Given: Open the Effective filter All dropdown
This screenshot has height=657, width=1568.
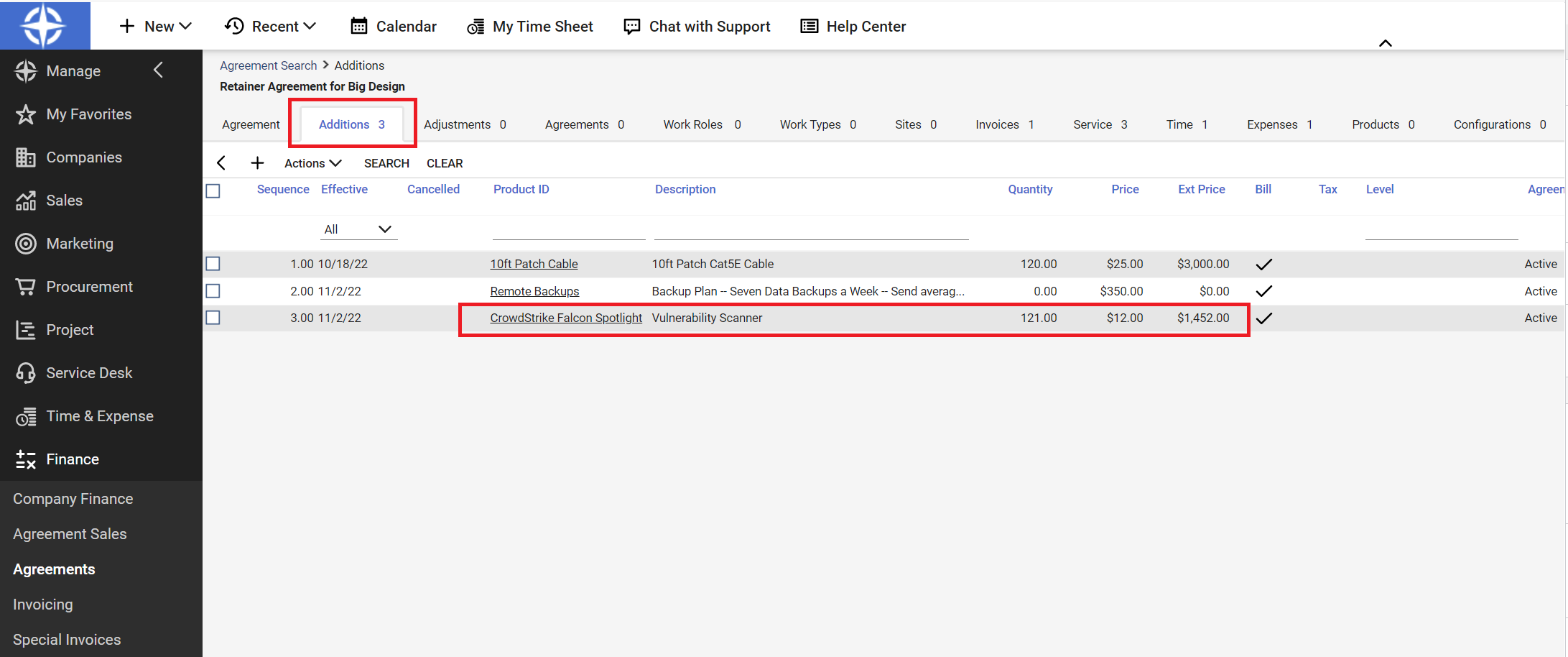Looking at the screenshot, I should pos(358,229).
